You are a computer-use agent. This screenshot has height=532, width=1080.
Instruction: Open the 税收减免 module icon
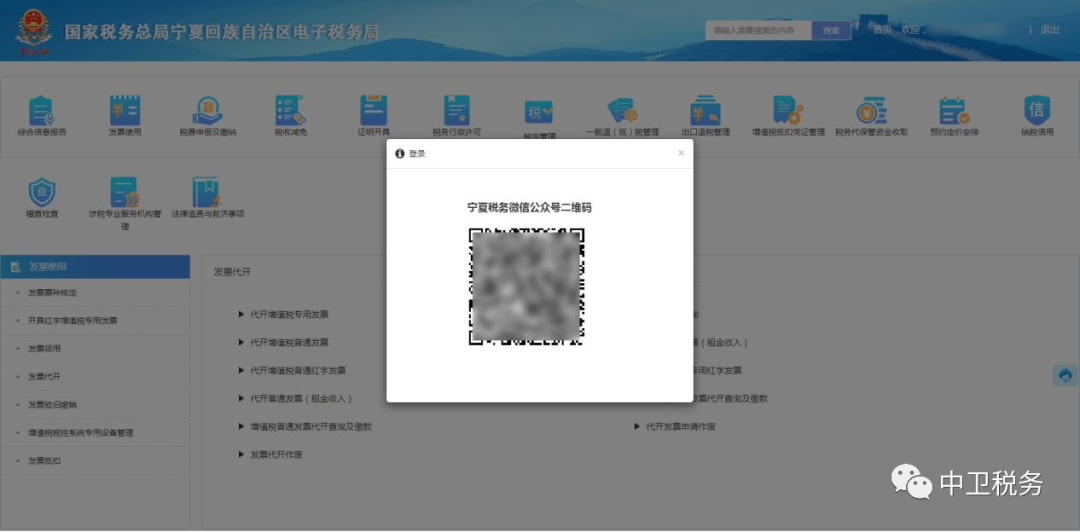coord(290,110)
